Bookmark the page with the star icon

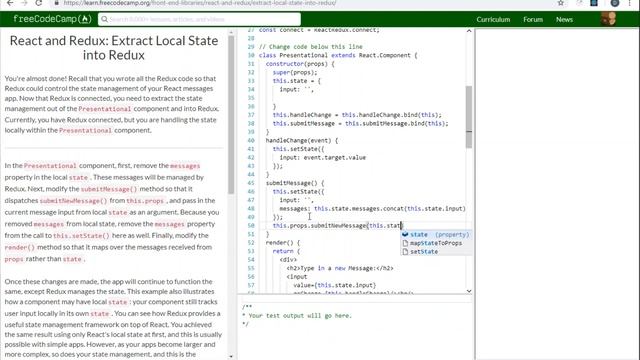click(x=561, y=3)
